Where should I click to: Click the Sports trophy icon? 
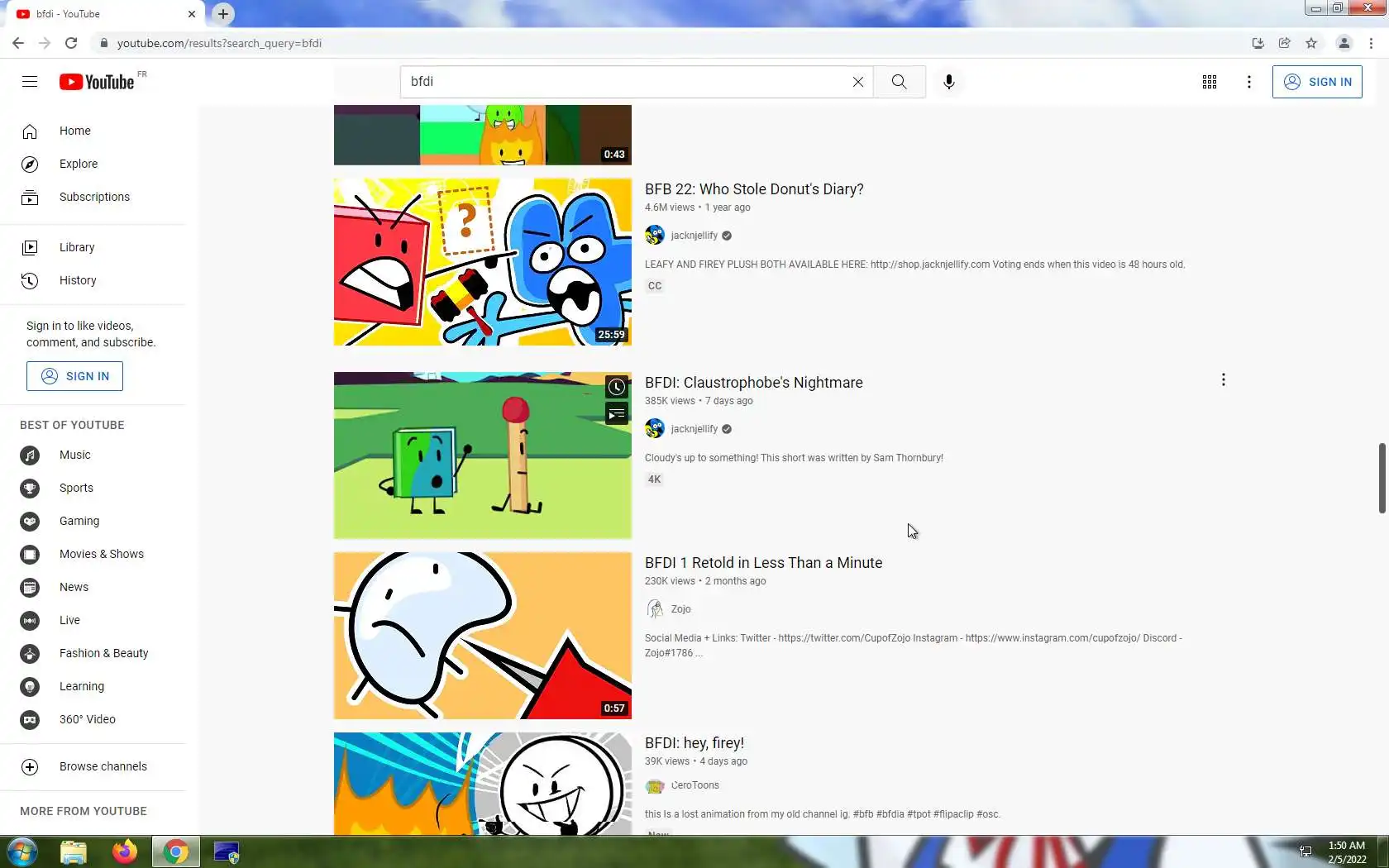click(30, 488)
